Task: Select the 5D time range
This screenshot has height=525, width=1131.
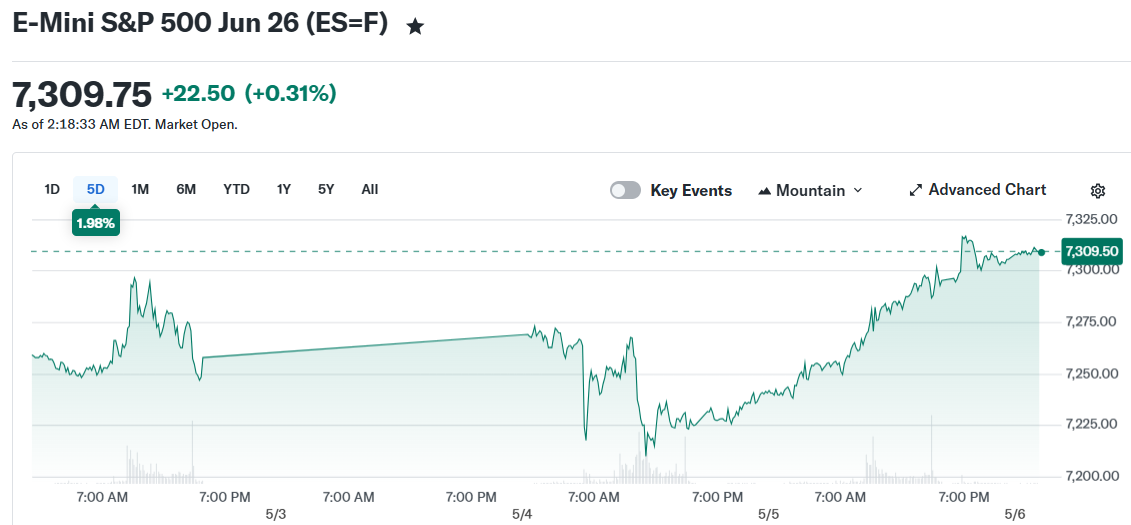Action: (x=96, y=190)
